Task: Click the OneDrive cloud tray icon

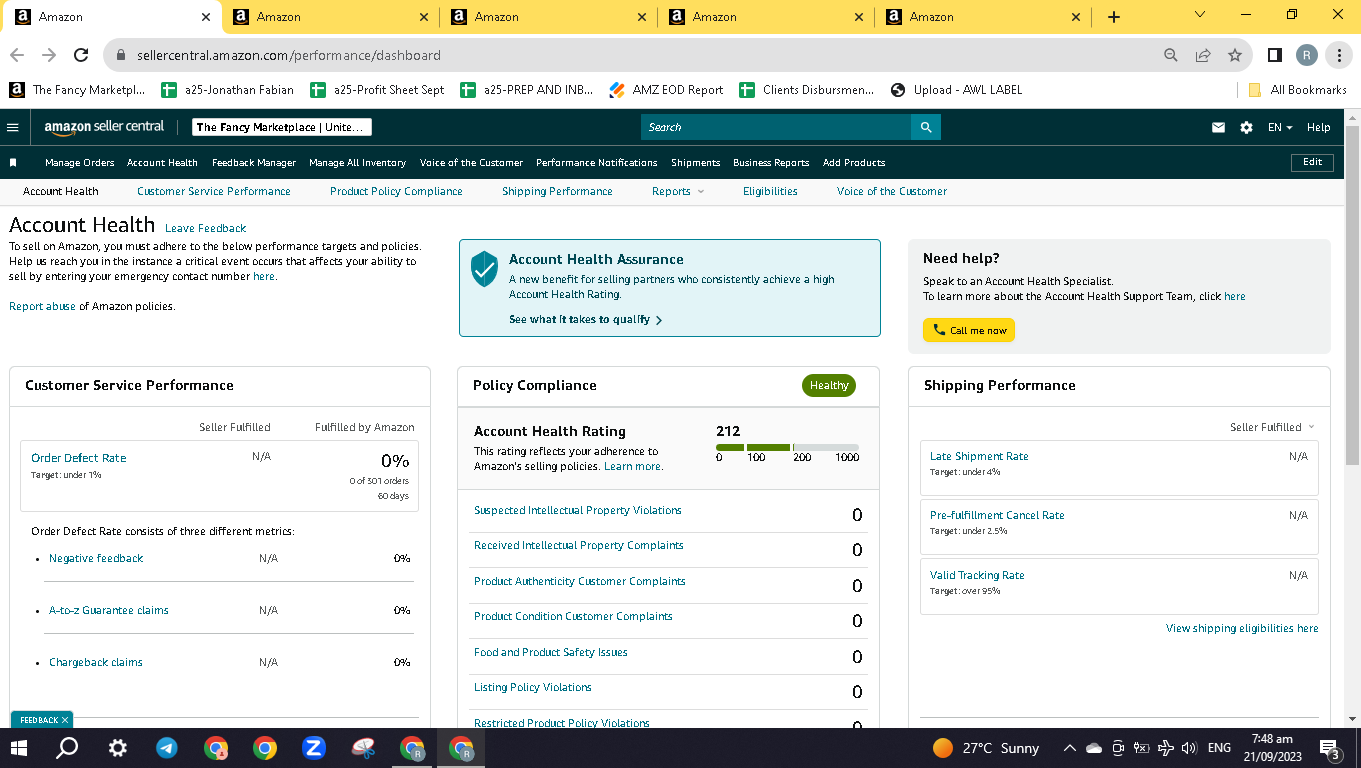Action: (1093, 748)
